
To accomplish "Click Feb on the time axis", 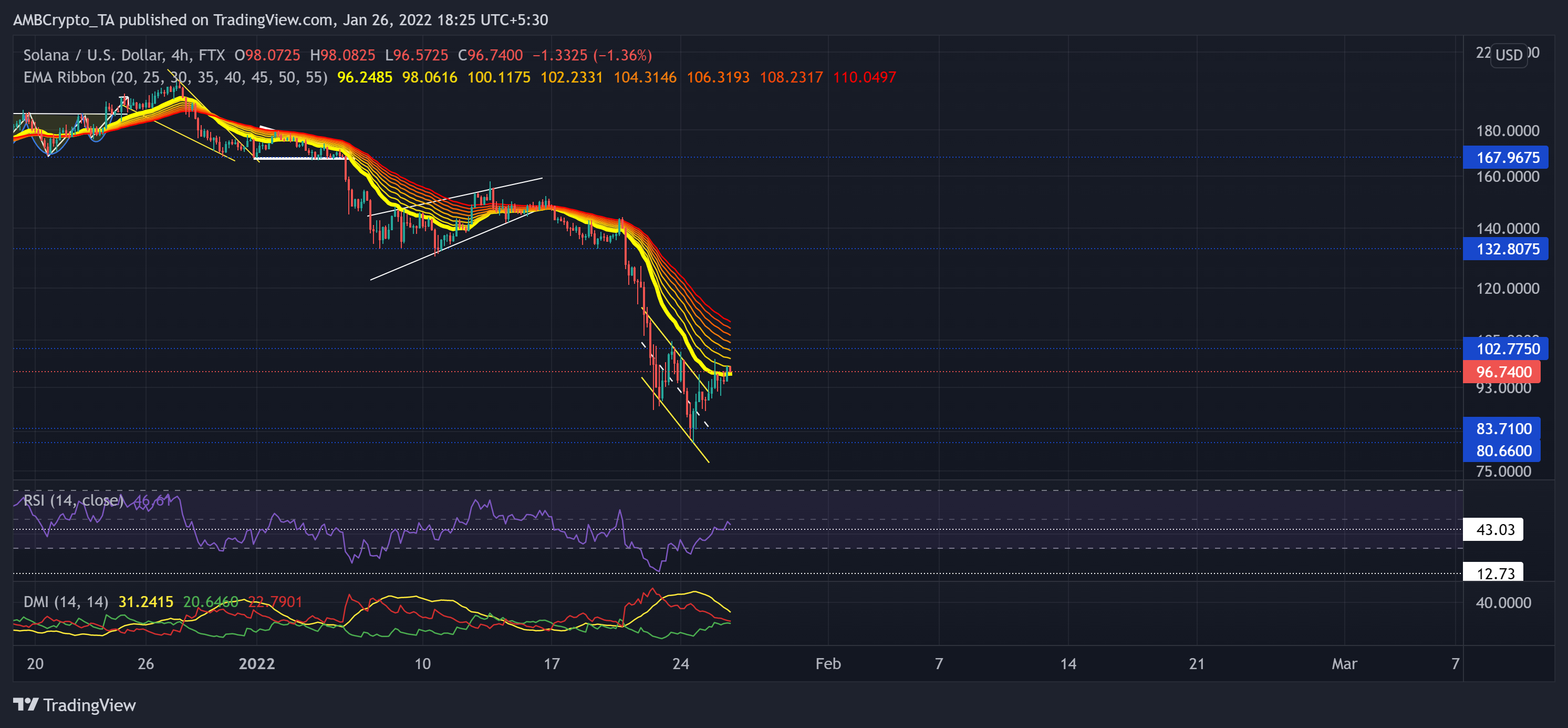I will [828, 664].
